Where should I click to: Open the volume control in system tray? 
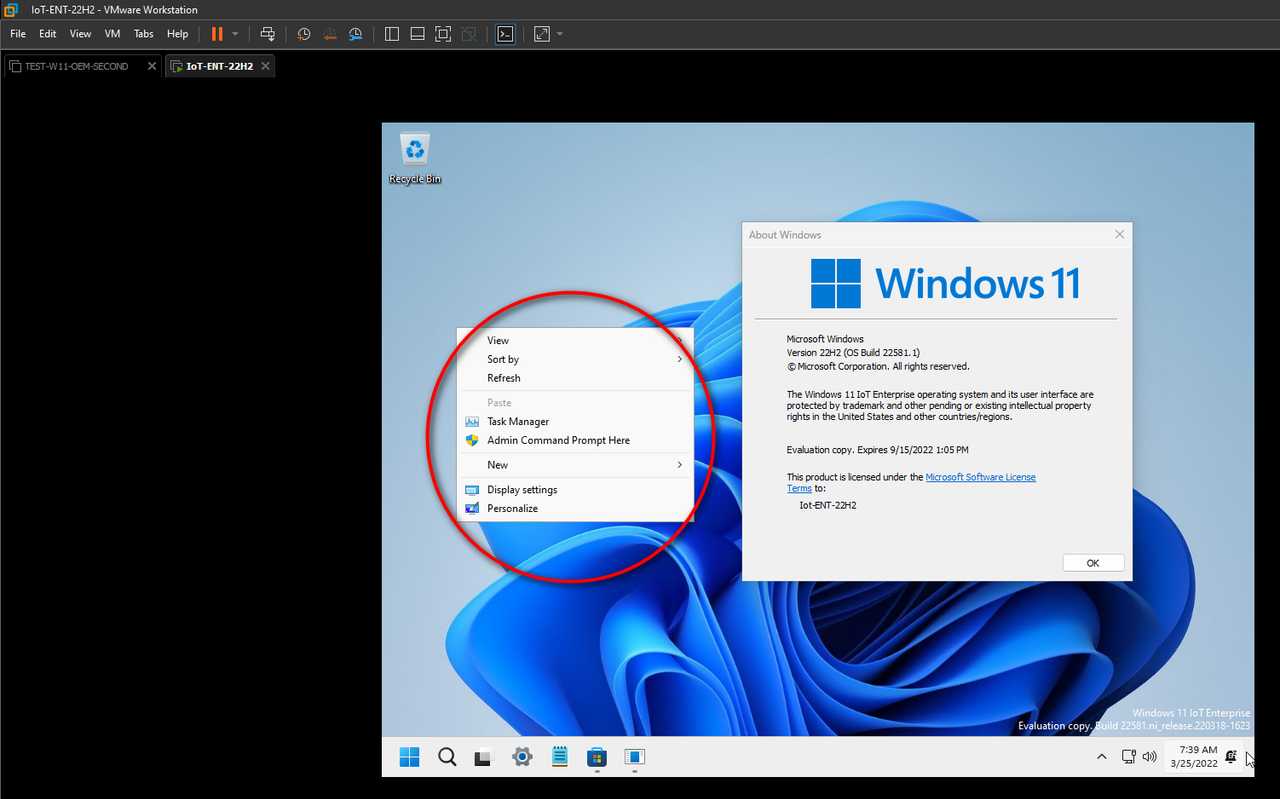tap(1149, 757)
